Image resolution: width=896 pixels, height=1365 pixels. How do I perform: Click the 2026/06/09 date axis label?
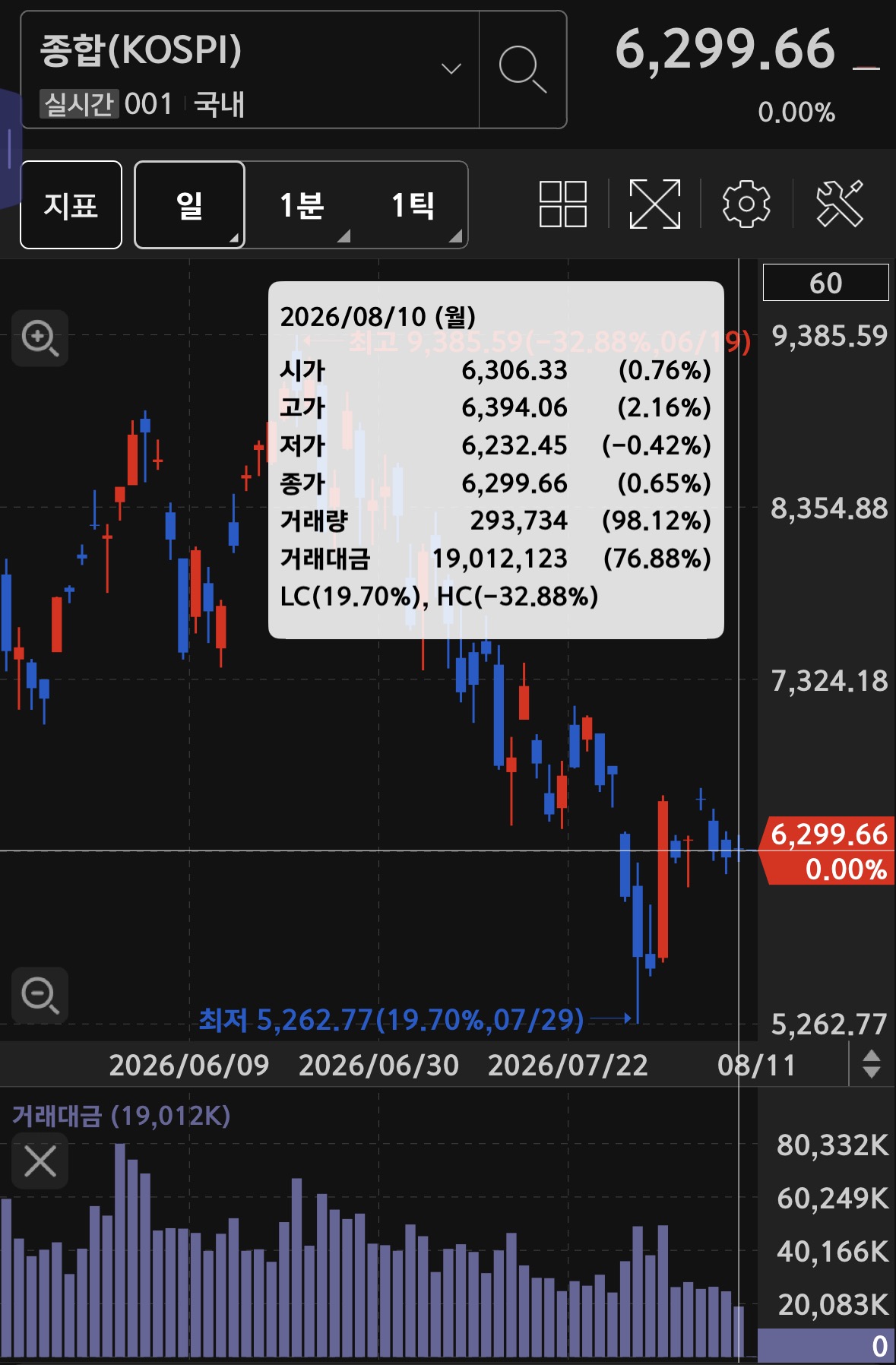coord(189,1065)
